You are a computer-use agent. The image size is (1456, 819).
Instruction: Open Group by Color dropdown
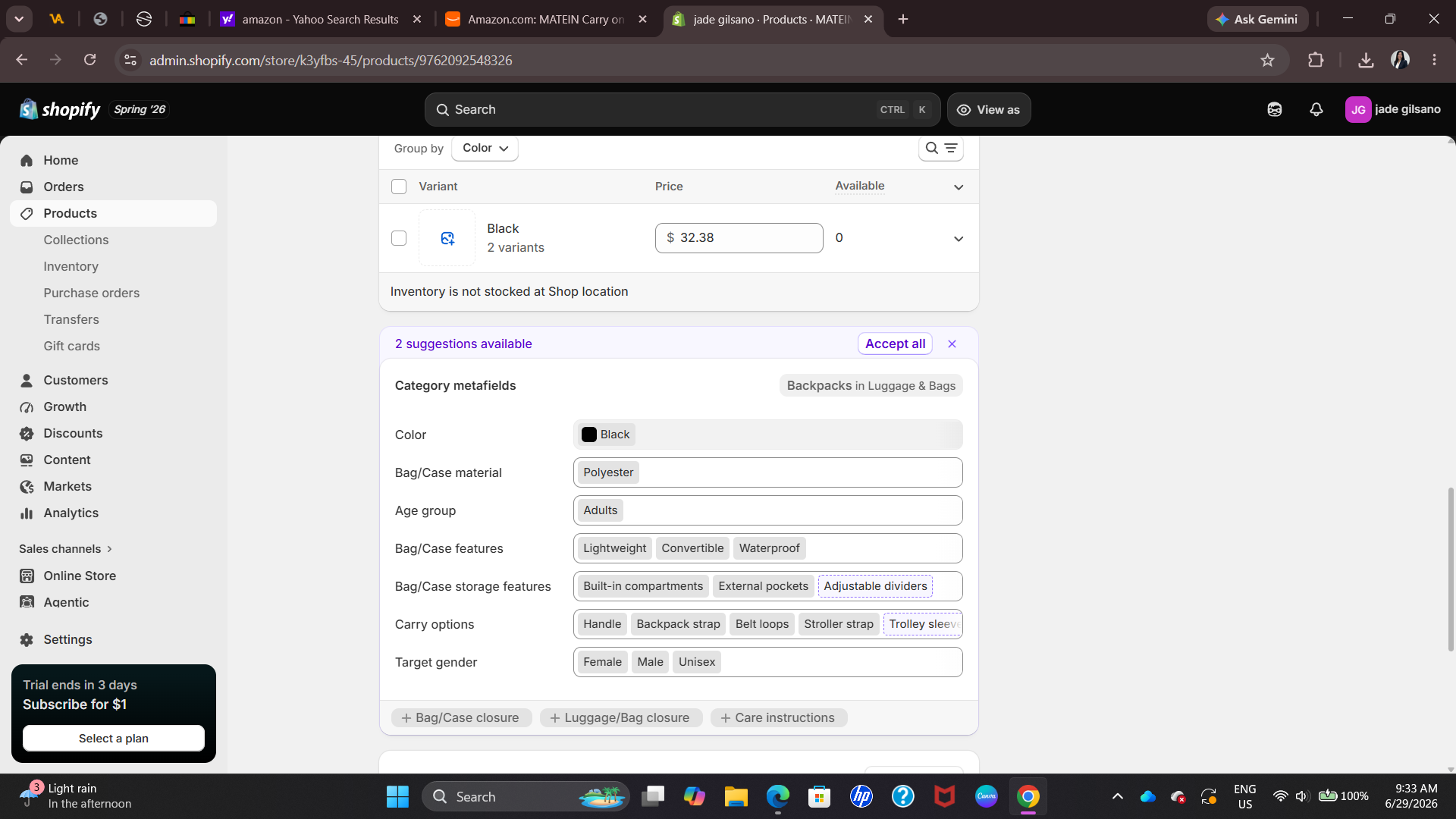tap(485, 148)
